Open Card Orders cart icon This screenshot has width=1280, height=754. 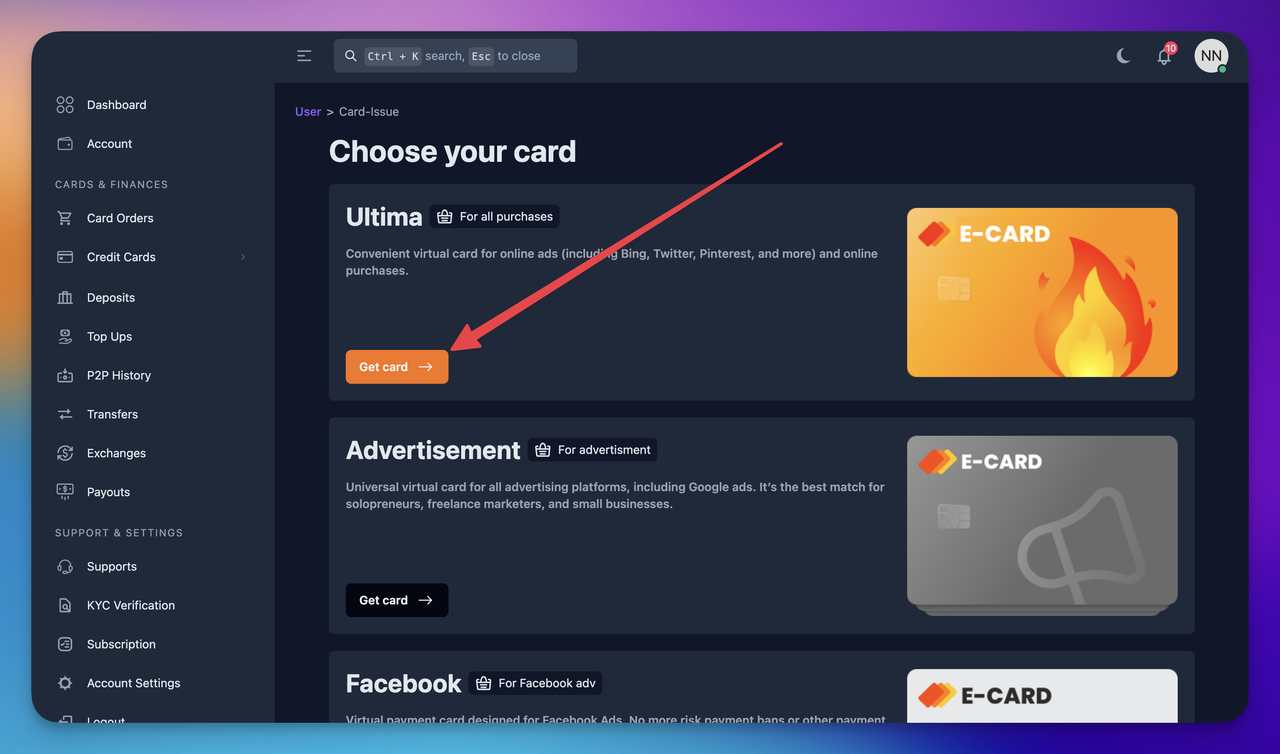click(x=65, y=218)
